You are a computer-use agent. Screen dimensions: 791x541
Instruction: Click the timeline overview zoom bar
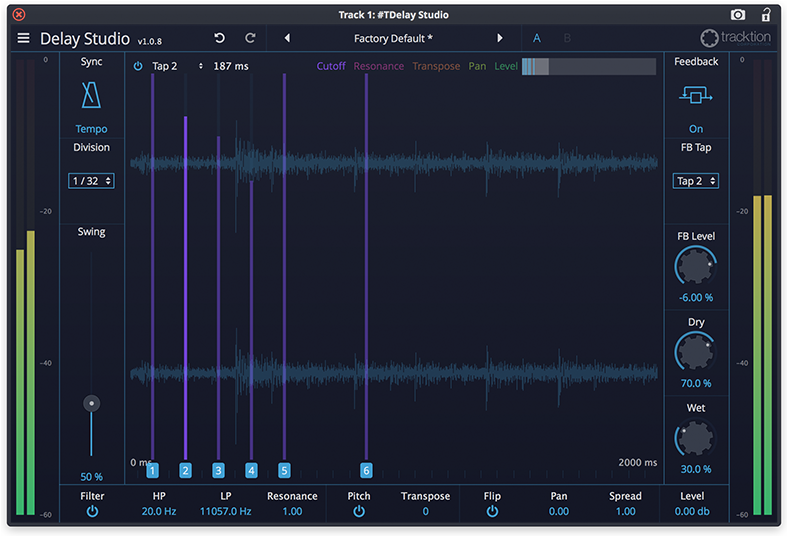(x=589, y=66)
